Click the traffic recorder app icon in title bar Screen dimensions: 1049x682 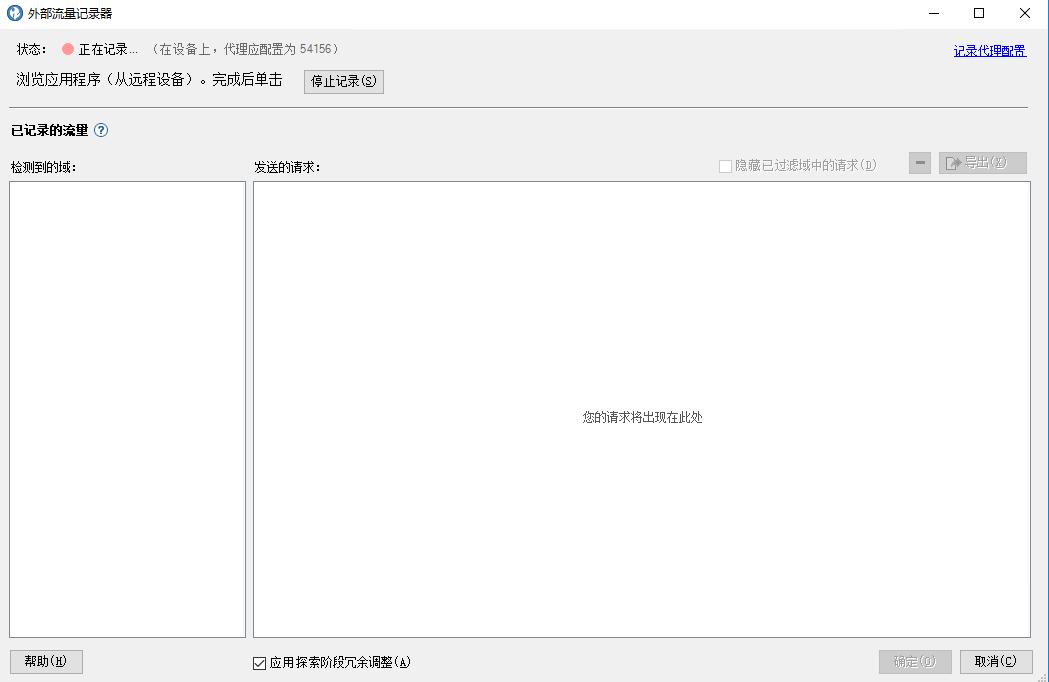(x=13, y=14)
